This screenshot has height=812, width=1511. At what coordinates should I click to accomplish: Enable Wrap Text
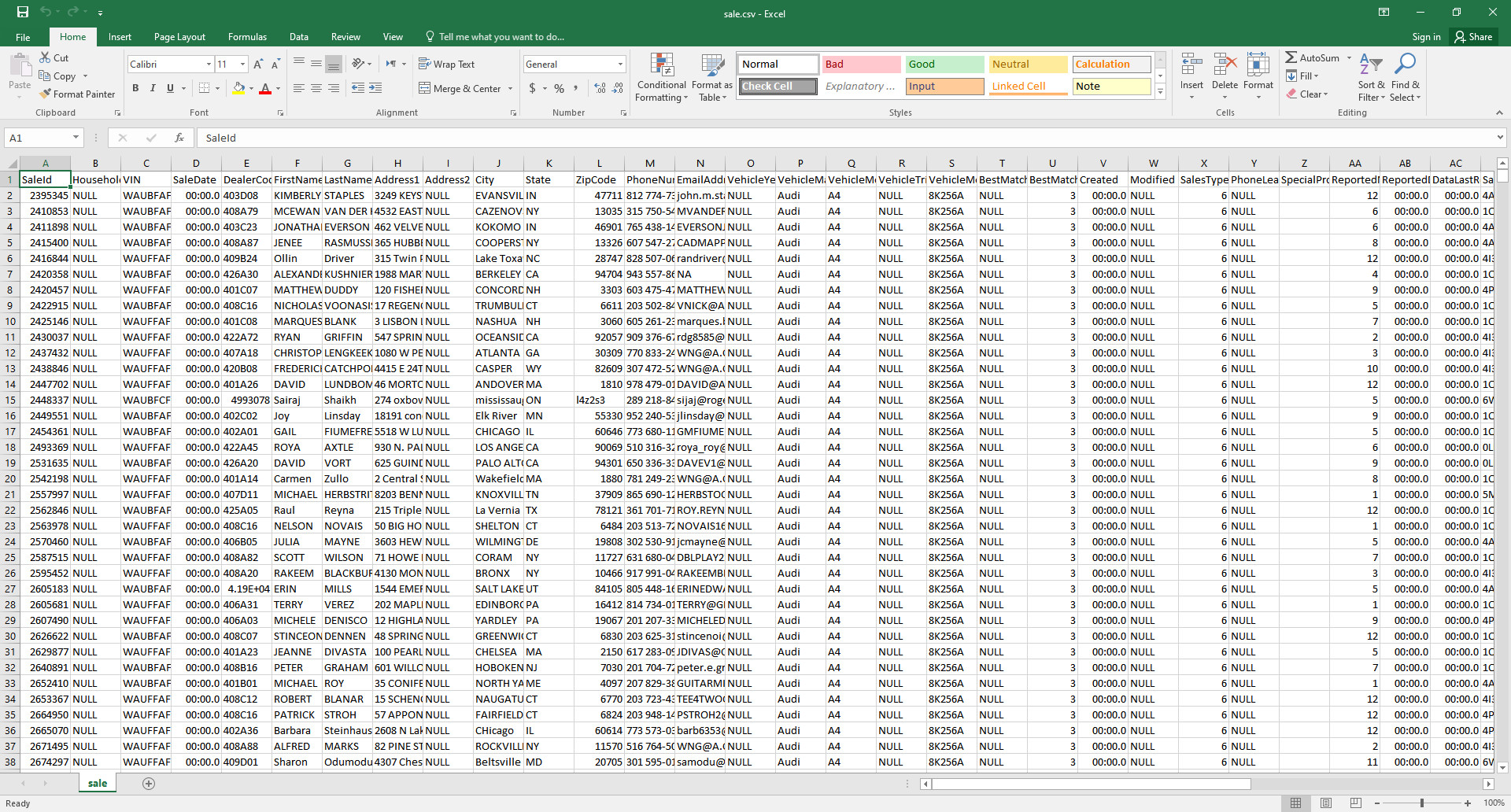pos(446,64)
